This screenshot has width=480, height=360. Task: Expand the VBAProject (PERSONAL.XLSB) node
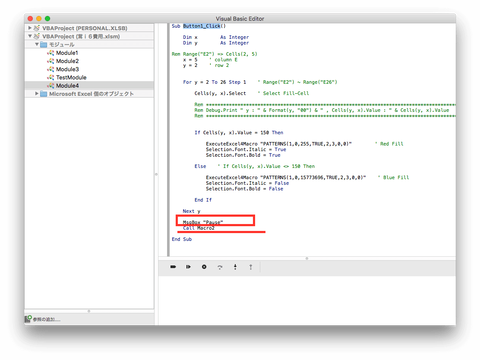click(x=30, y=28)
